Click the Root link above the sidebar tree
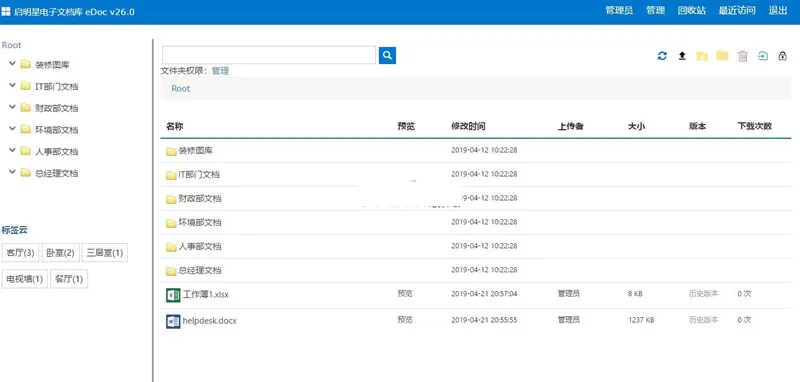The height and width of the screenshot is (382, 800). pos(12,45)
